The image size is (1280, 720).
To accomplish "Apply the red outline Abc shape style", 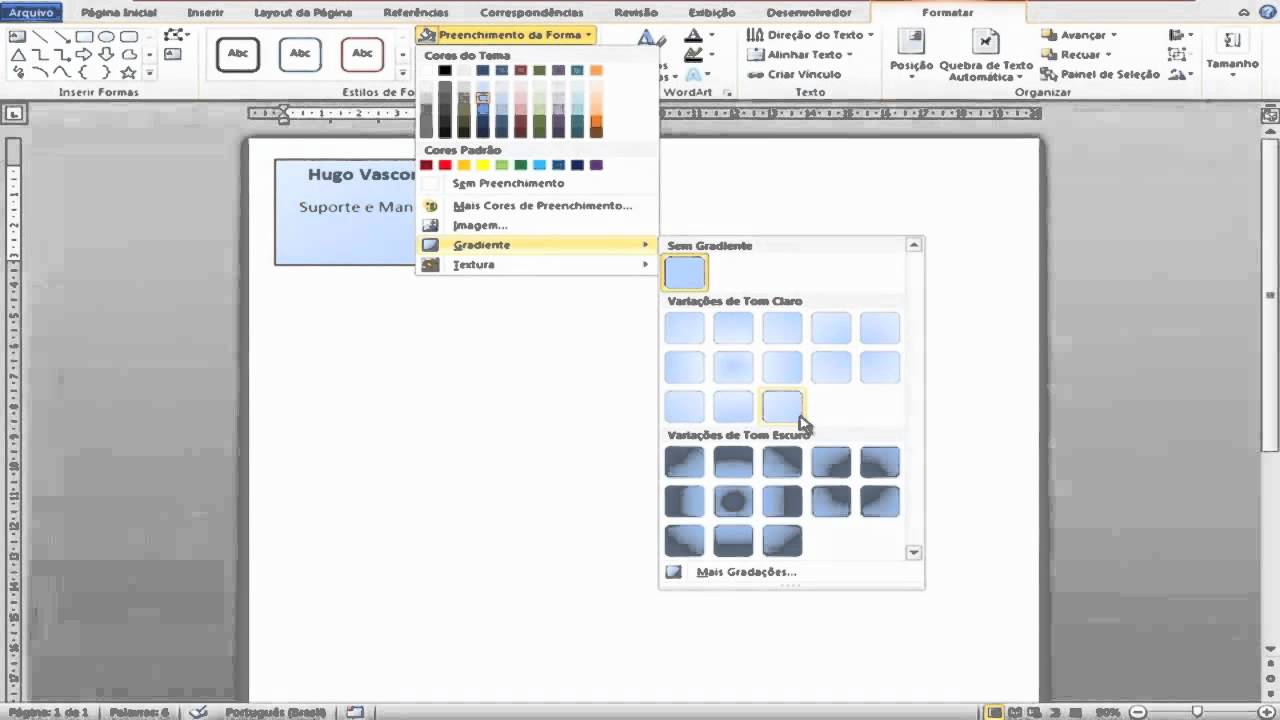I will [362, 54].
